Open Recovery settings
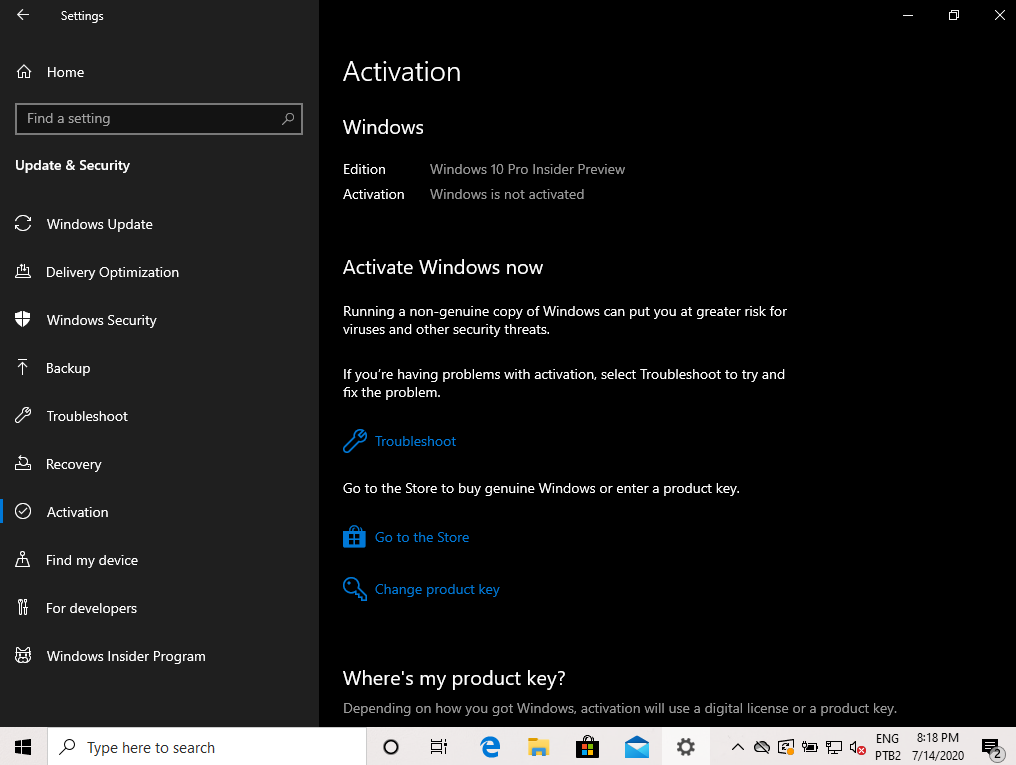 click(159, 464)
